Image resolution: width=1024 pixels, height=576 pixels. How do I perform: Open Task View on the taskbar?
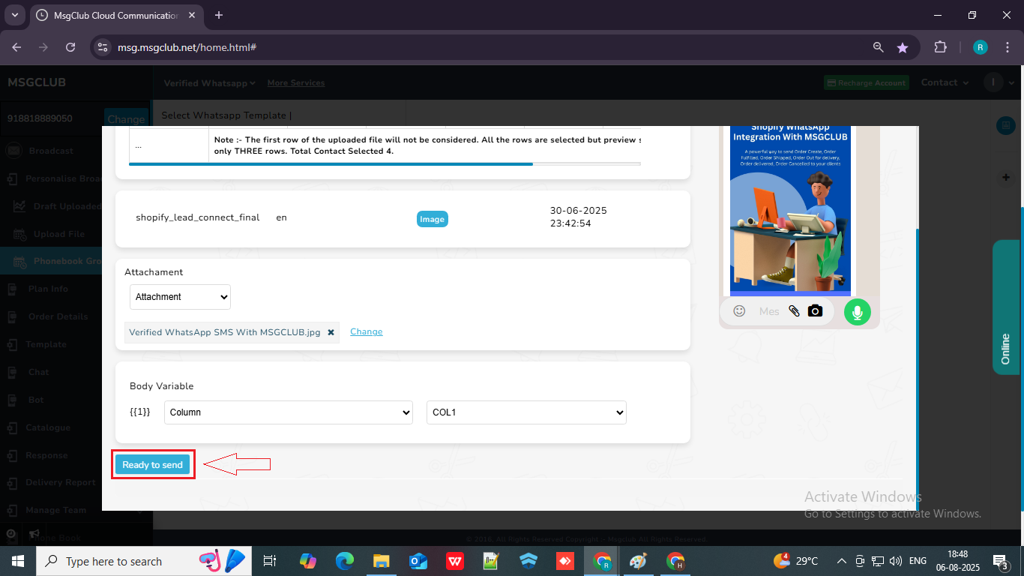[269, 561]
